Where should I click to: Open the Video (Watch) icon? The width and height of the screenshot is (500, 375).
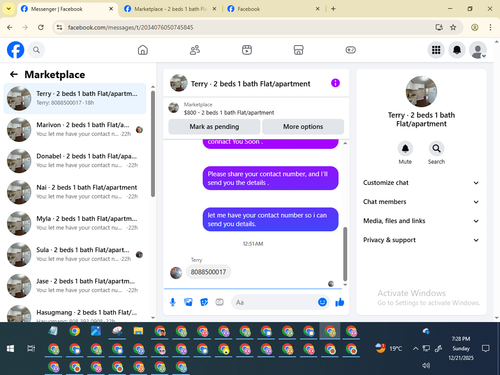(x=247, y=50)
